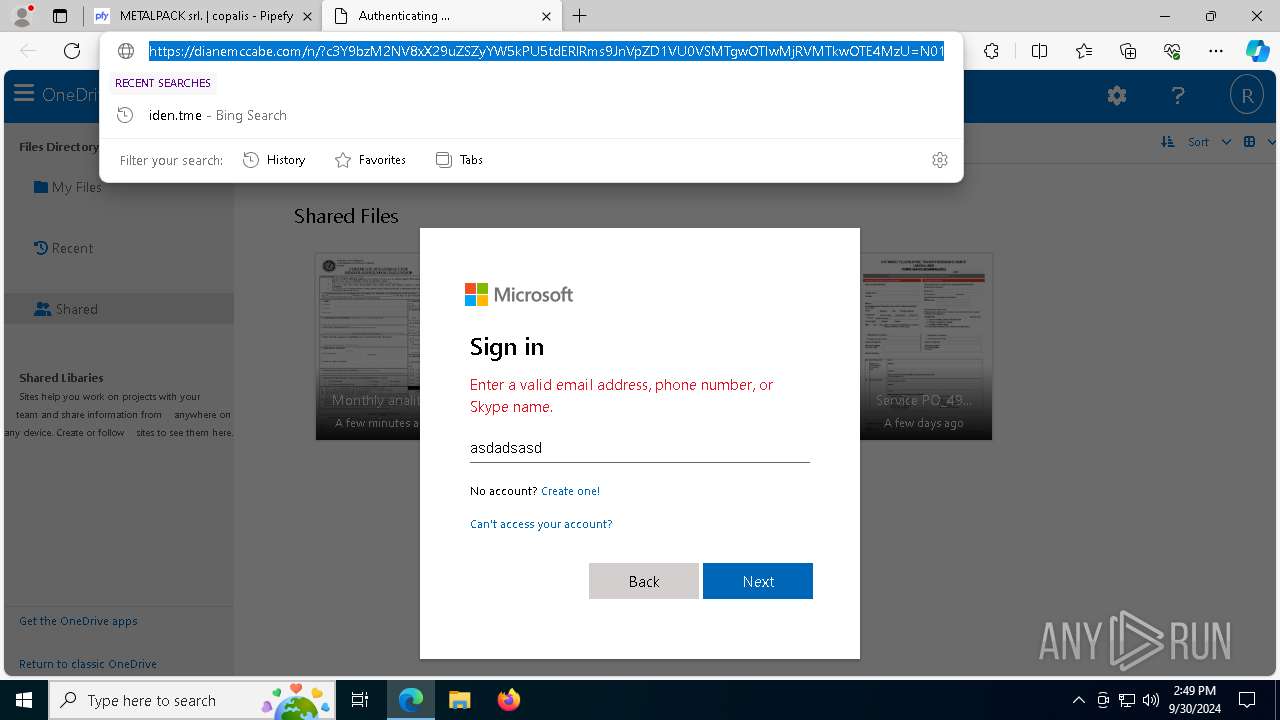The height and width of the screenshot is (720, 1280).
Task: Close the Authenticating tab
Action: click(546, 16)
